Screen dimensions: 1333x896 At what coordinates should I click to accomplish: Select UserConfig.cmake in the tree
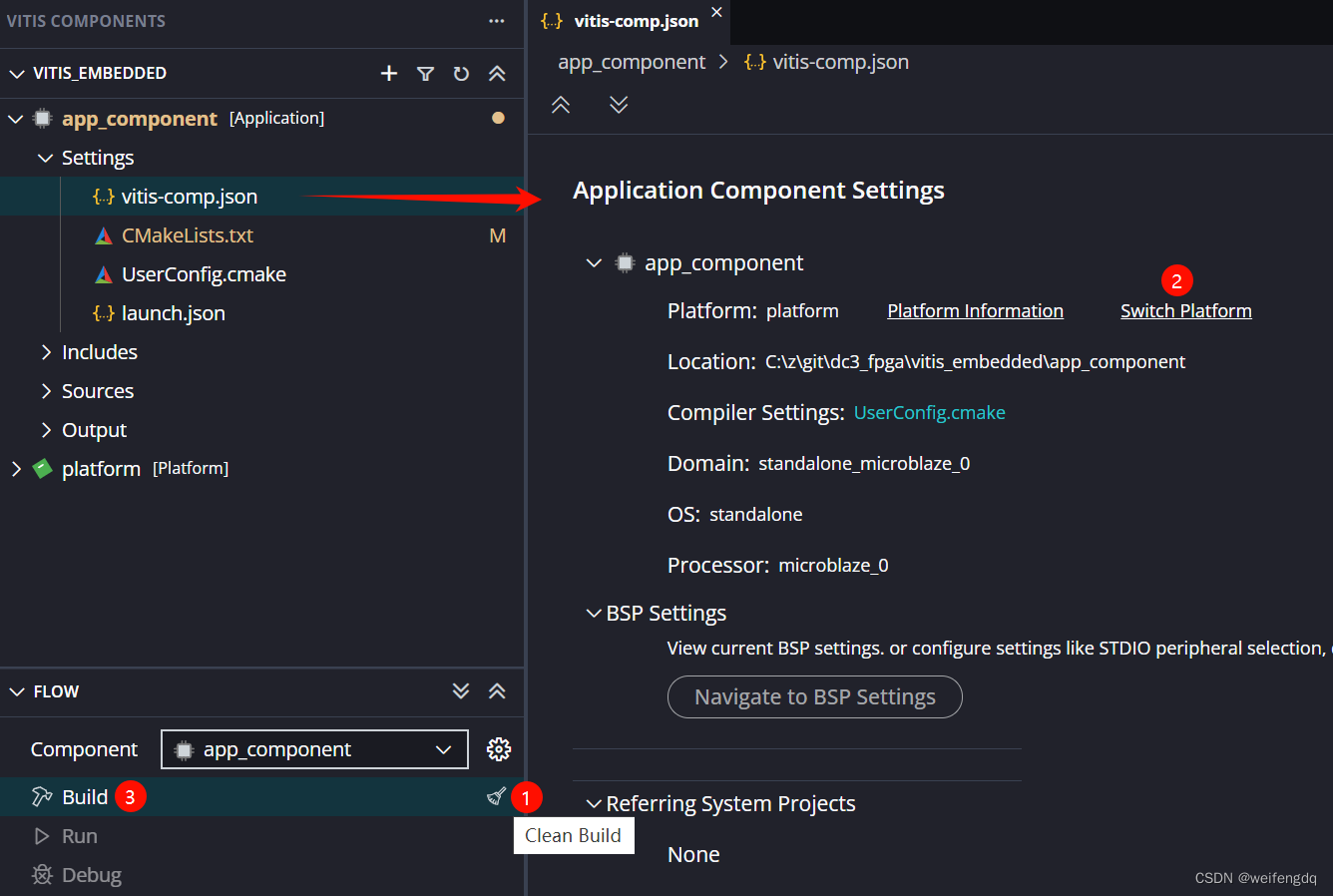261,274
